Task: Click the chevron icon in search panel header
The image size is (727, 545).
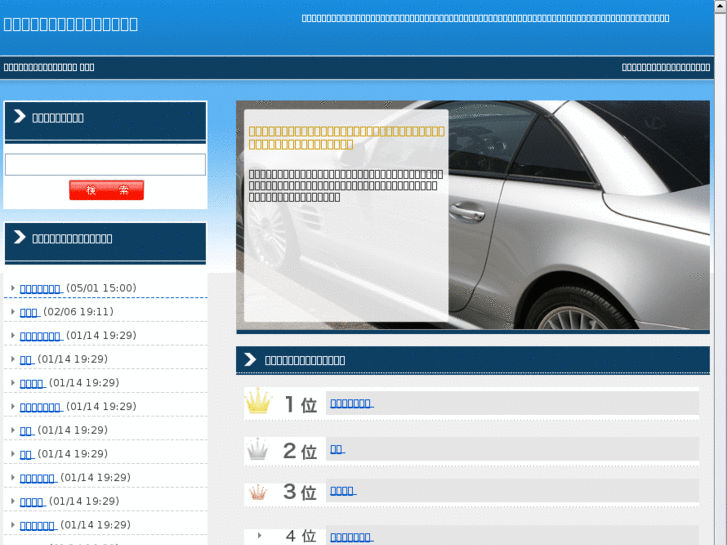Action: (x=19, y=116)
